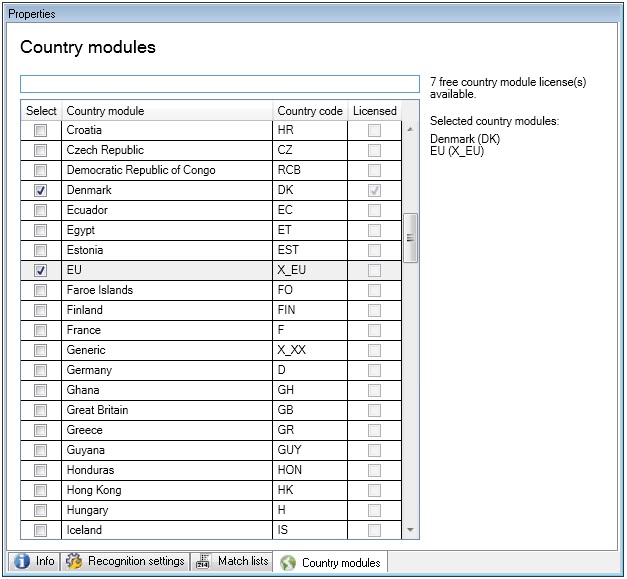Click the Licensed column header
The height and width of the screenshot is (579, 627).
click(374, 111)
